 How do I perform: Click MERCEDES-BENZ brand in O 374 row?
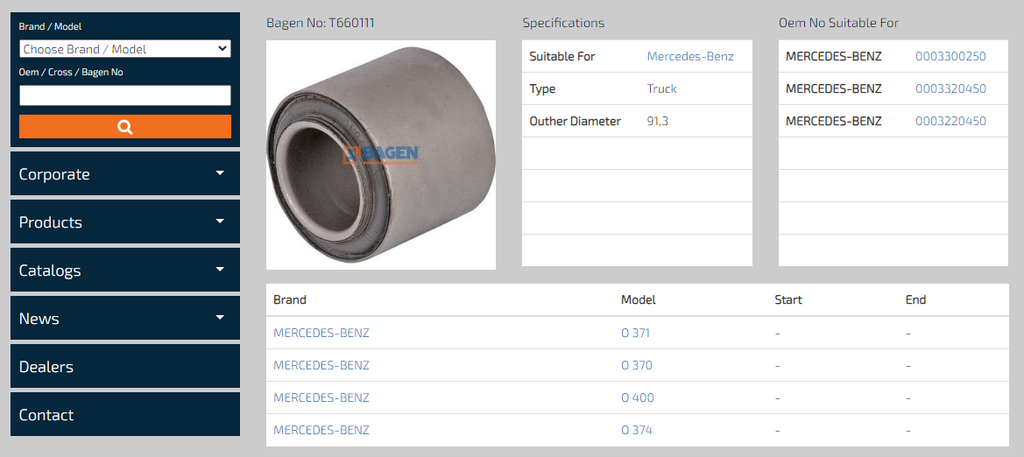(321, 430)
